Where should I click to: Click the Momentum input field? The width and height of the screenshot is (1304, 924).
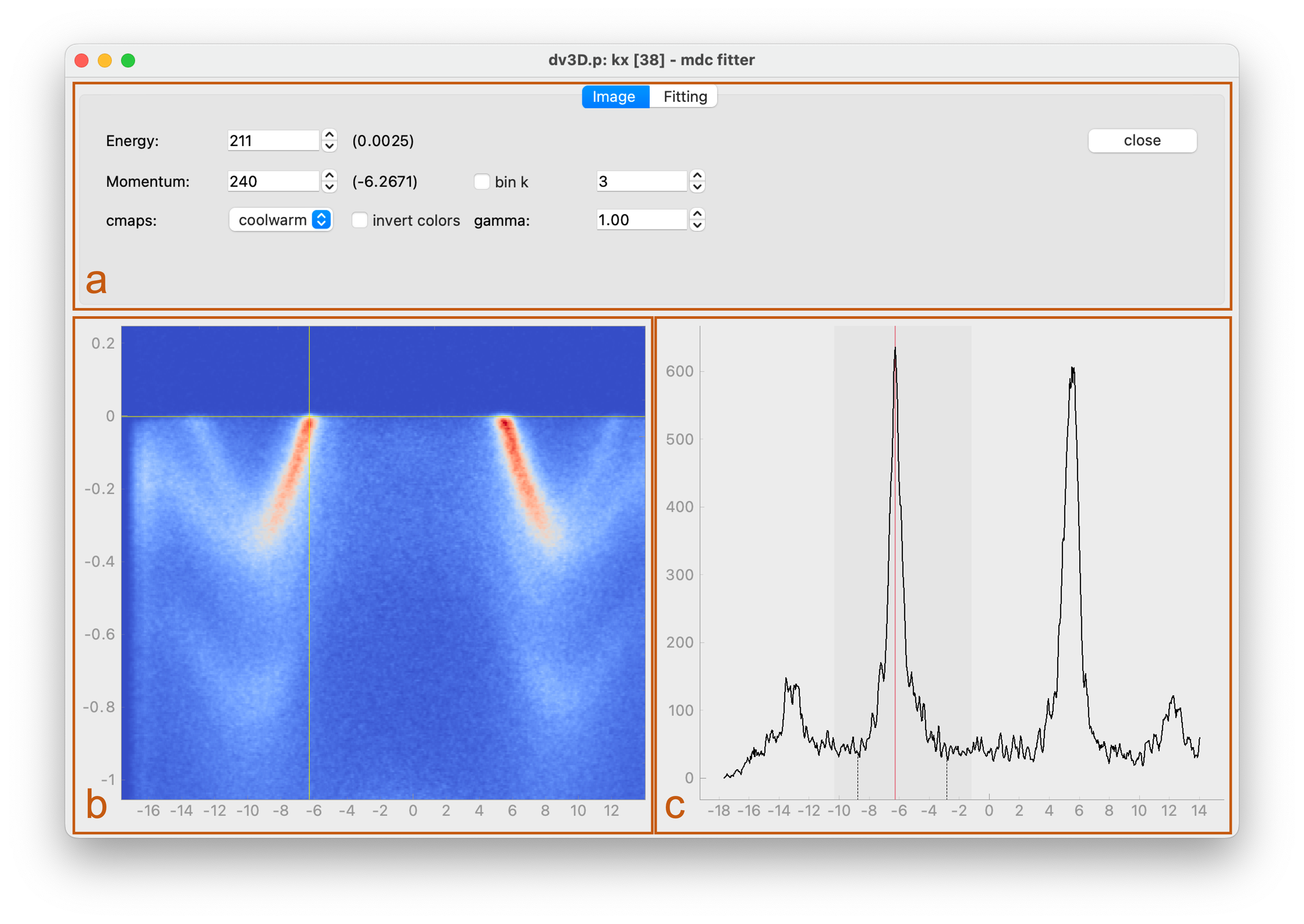click(273, 181)
